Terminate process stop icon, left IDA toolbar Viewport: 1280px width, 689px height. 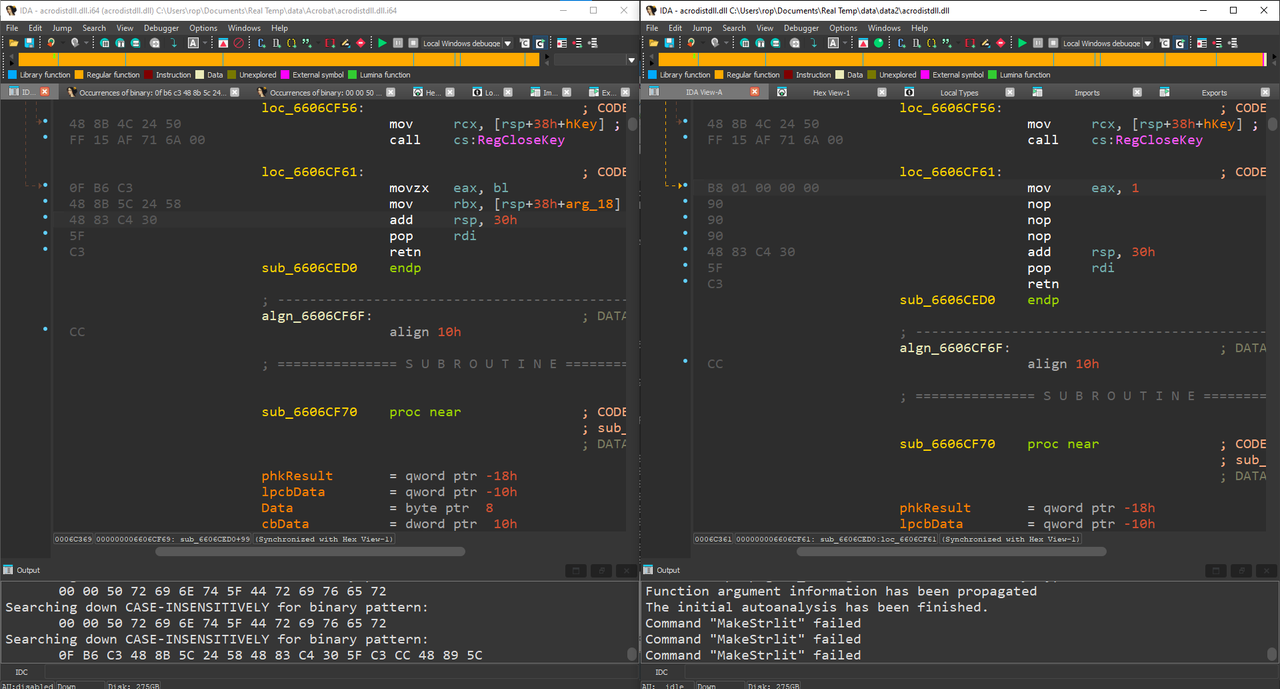click(413, 43)
